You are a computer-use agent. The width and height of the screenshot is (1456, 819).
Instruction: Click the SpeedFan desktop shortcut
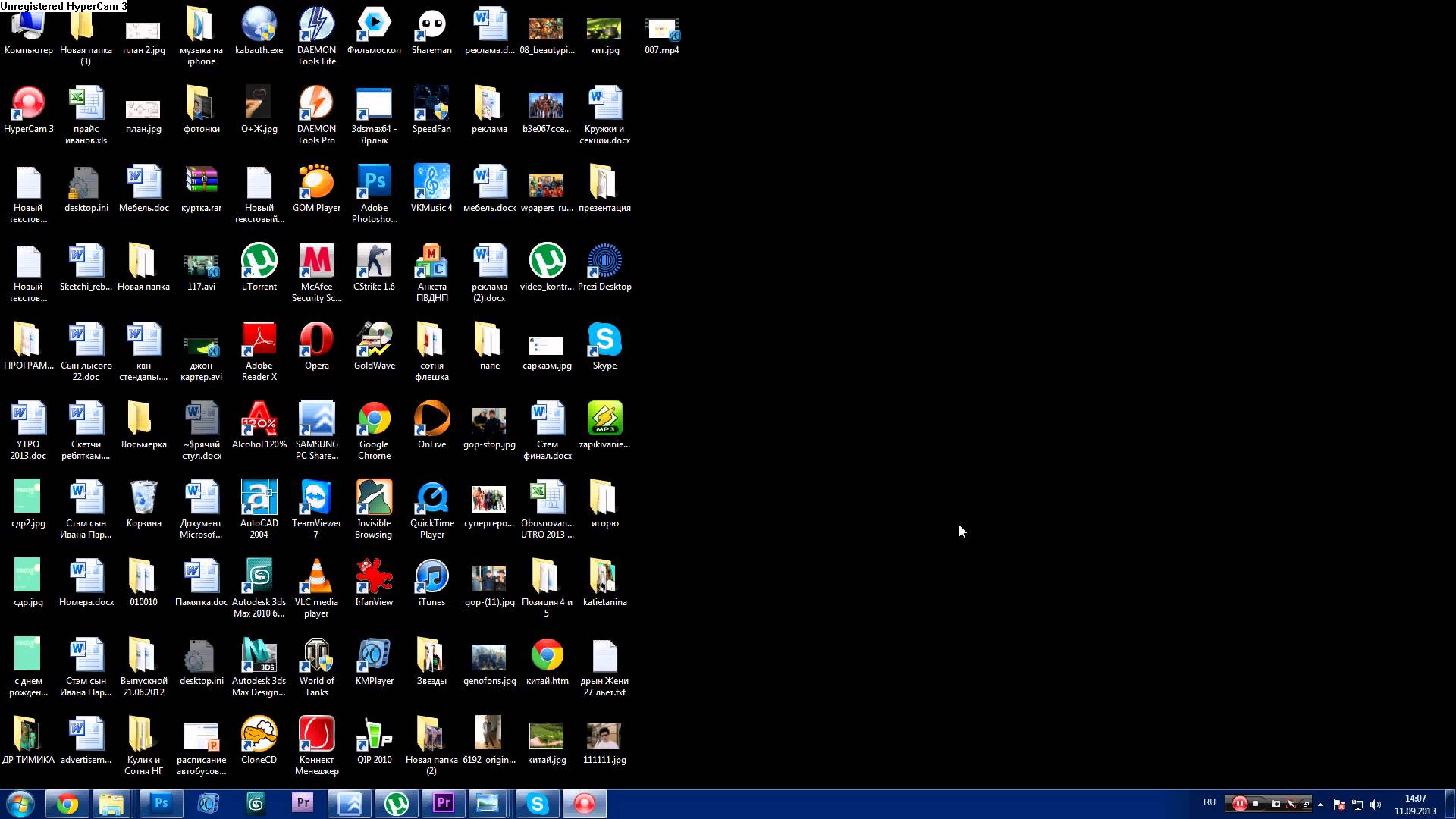click(x=431, y=109)
